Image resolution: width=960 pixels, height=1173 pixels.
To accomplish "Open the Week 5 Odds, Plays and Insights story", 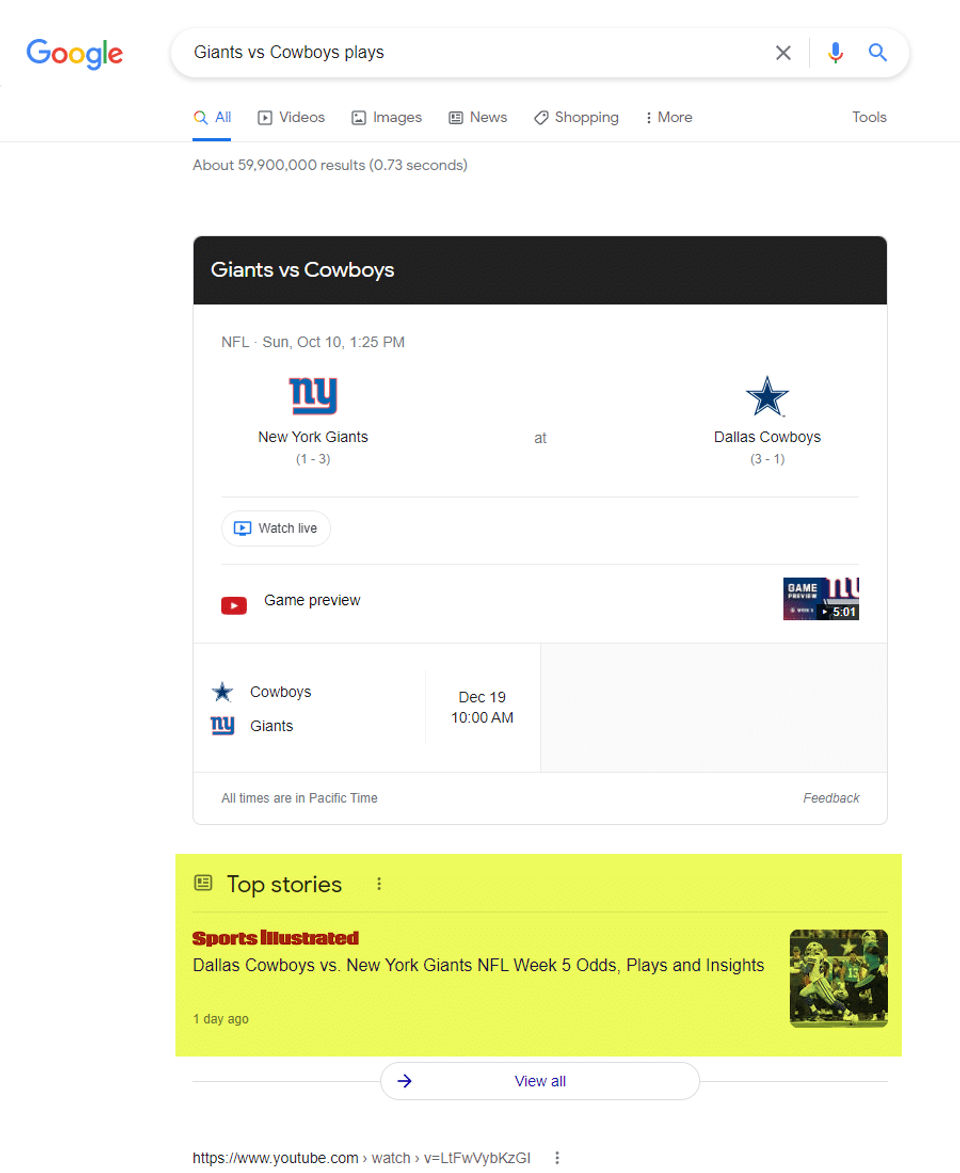I will pyautogui.click(x=478, y=965).
